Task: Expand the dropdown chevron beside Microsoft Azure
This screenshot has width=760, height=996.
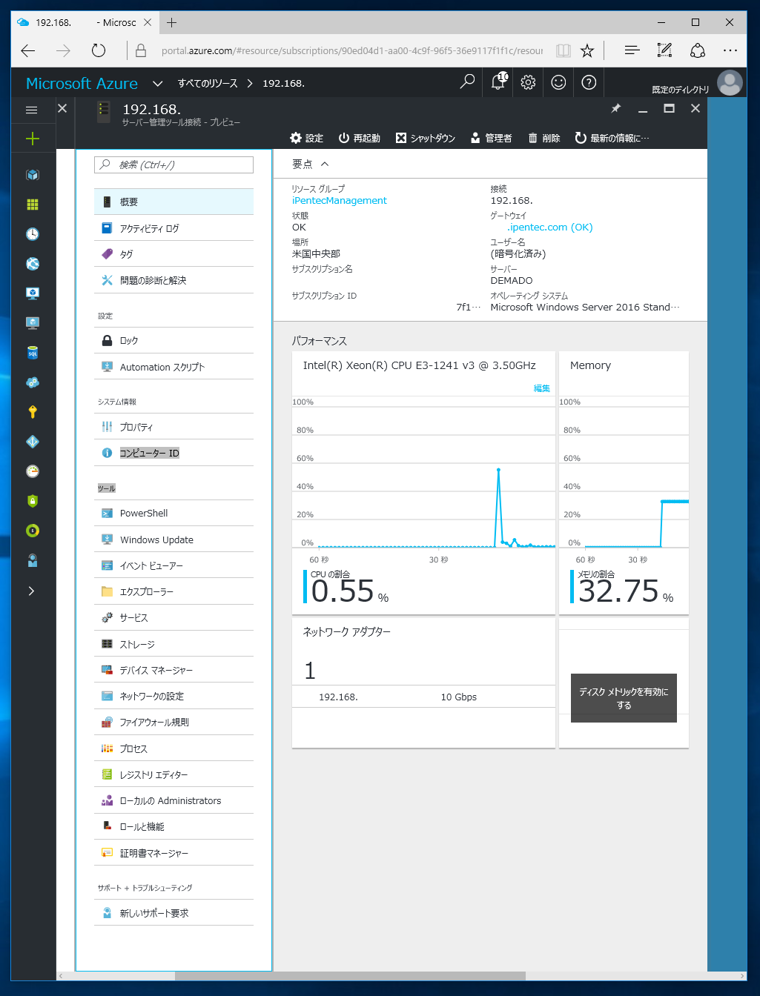Action: click(158, 83)
